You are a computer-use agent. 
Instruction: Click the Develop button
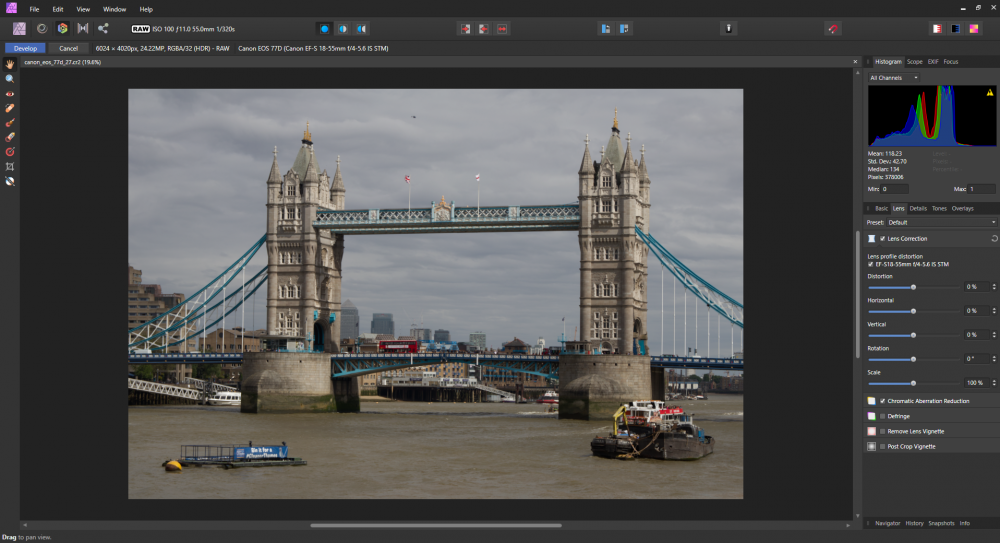[x=25, y=48]
